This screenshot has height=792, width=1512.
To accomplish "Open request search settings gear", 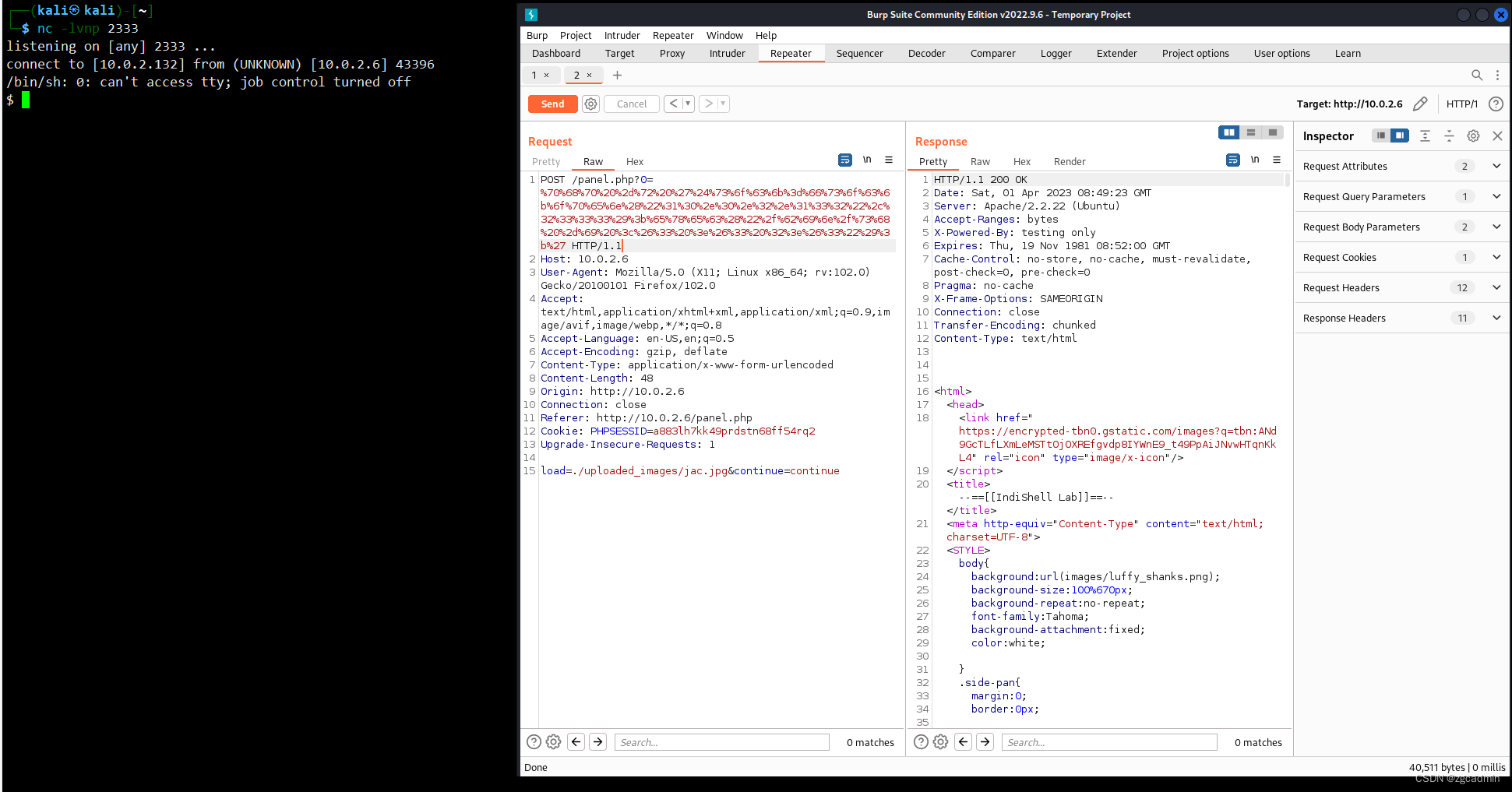I will click(x=553, y=742).
